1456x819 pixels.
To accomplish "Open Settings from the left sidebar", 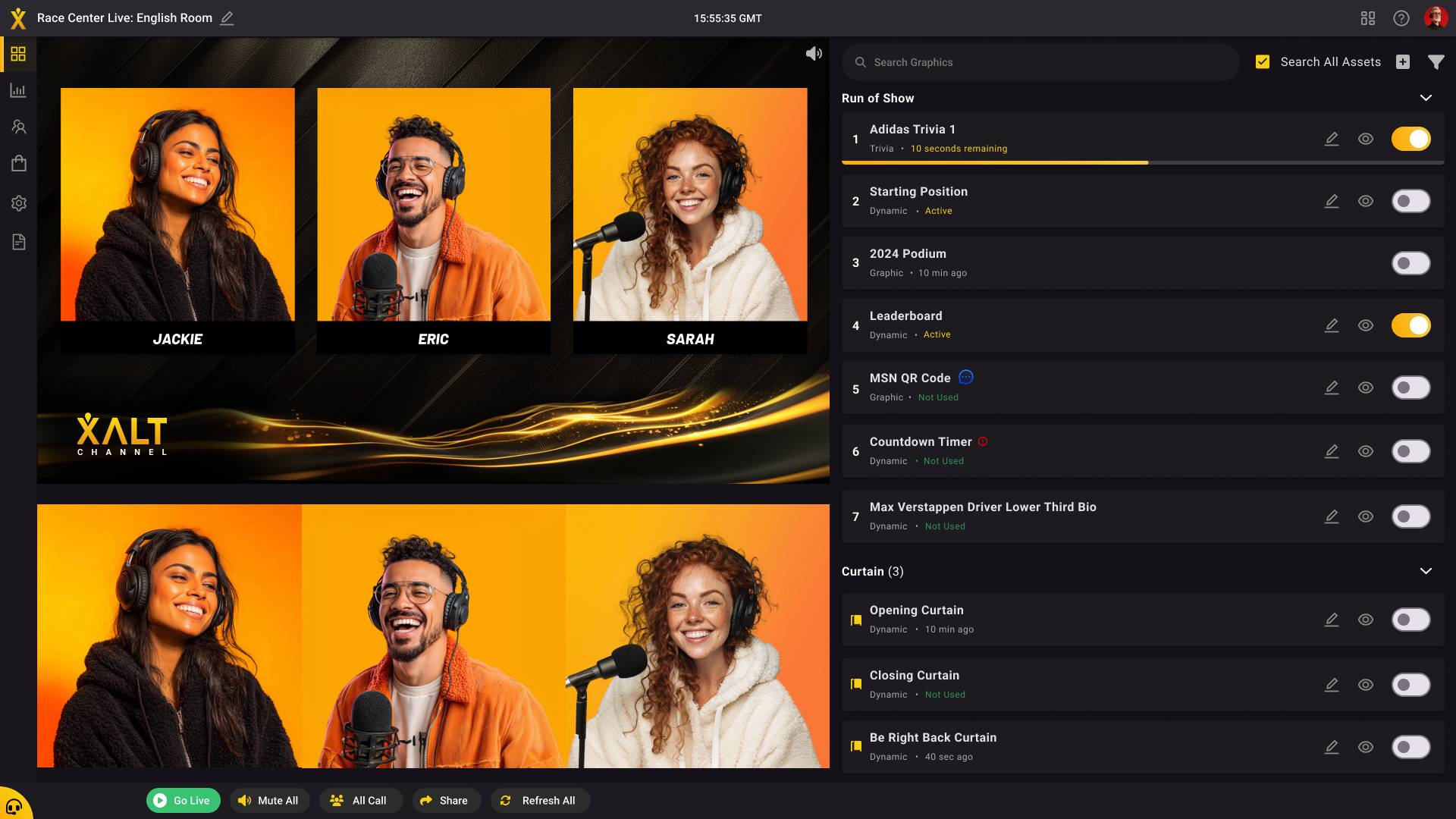I will click(18, 202).
